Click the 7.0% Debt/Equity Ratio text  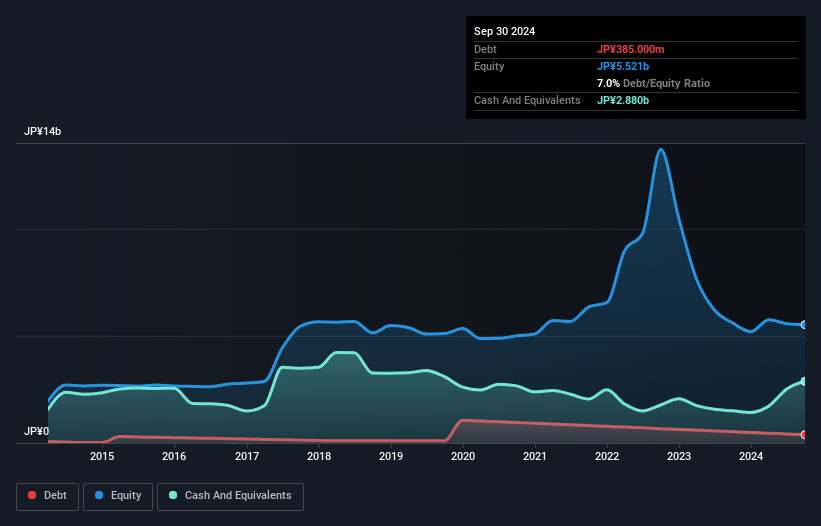pyautogui.click(x=653, y=83)
